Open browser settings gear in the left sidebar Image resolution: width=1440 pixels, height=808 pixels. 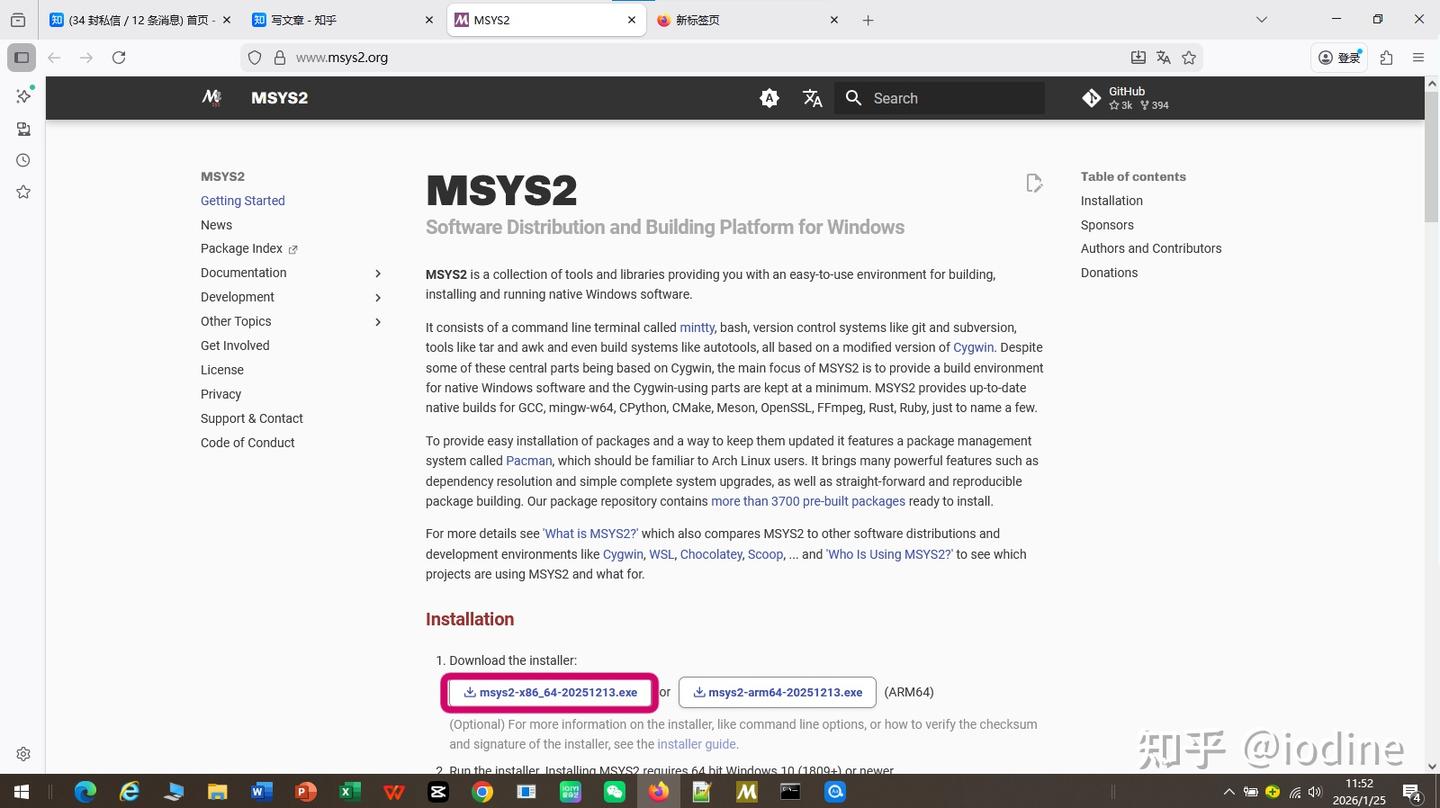pos(23,754)
